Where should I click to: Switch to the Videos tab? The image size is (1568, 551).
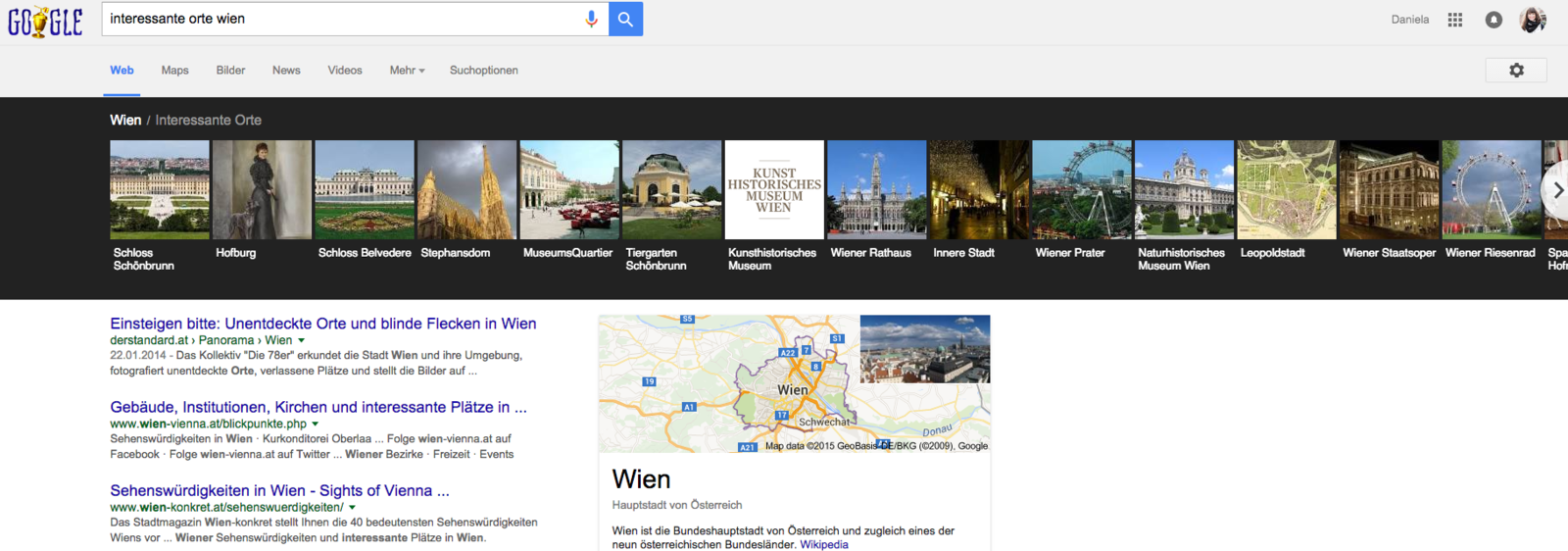[345, 71]
